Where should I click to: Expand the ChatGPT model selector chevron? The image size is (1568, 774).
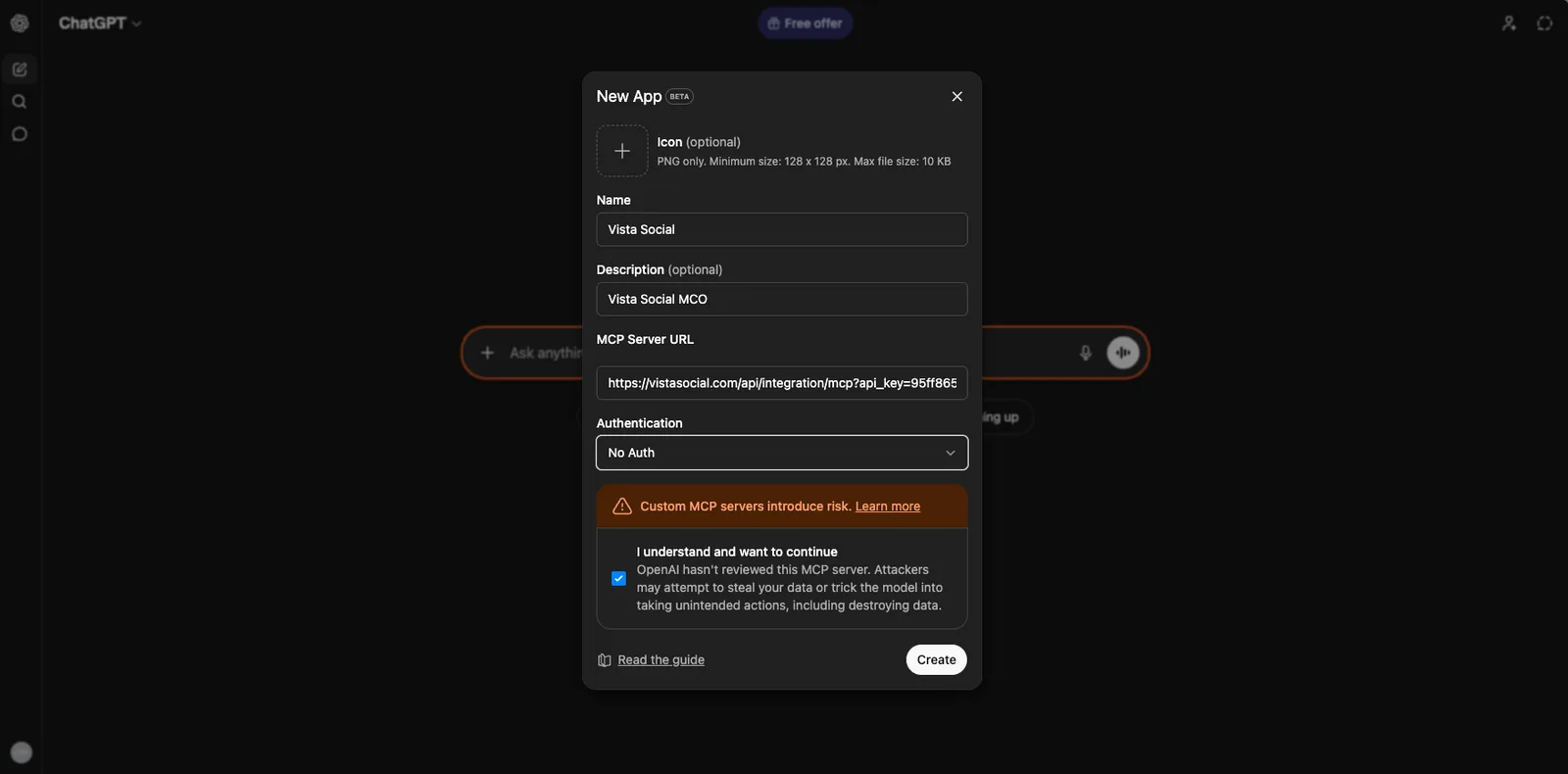point(137,22)
